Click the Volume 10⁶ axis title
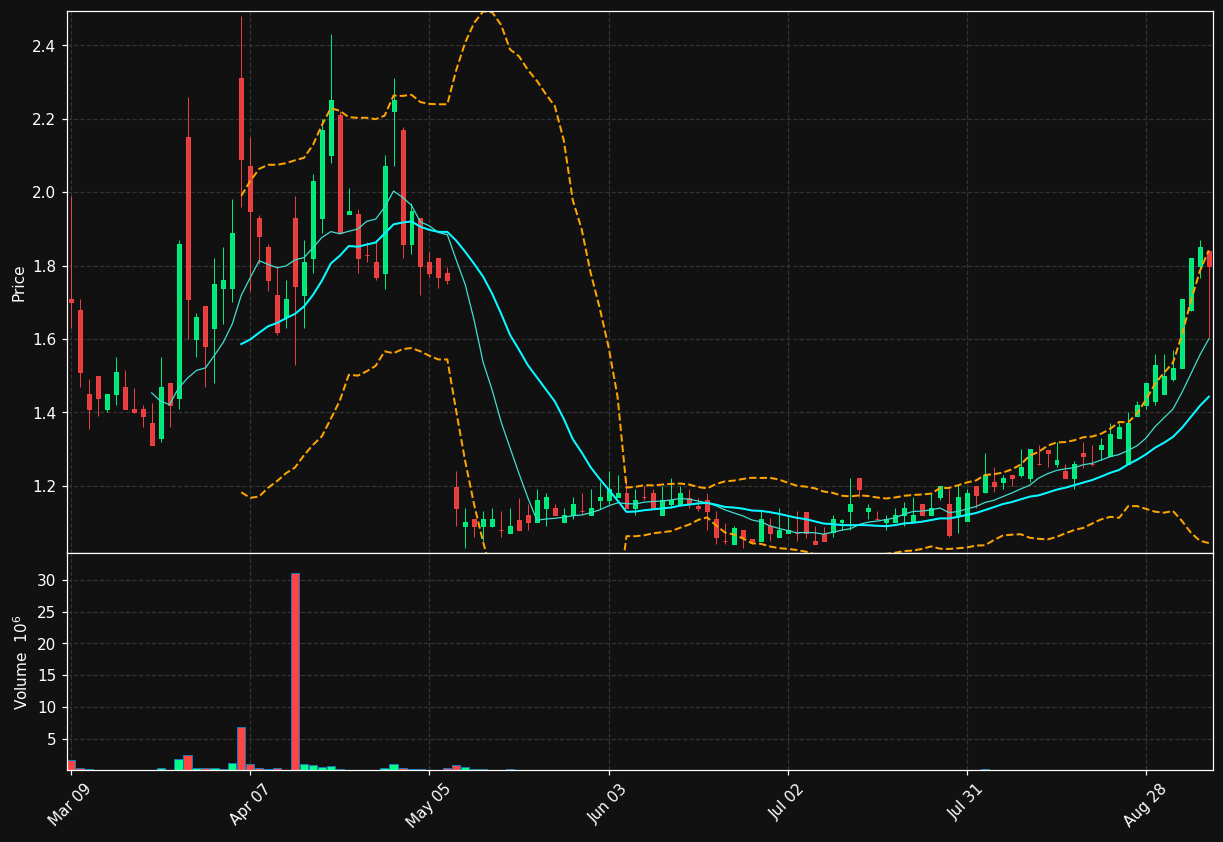 click(20, 662)
